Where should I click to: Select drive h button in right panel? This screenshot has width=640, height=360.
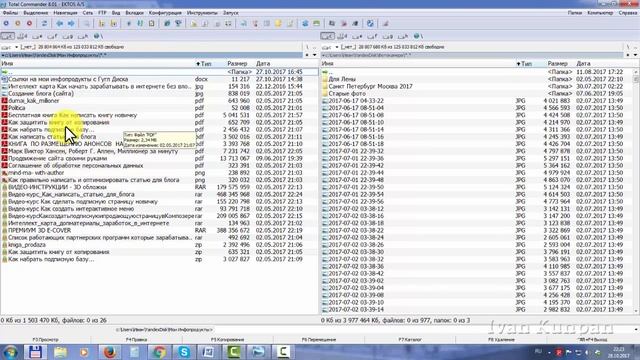coord(403,36)
